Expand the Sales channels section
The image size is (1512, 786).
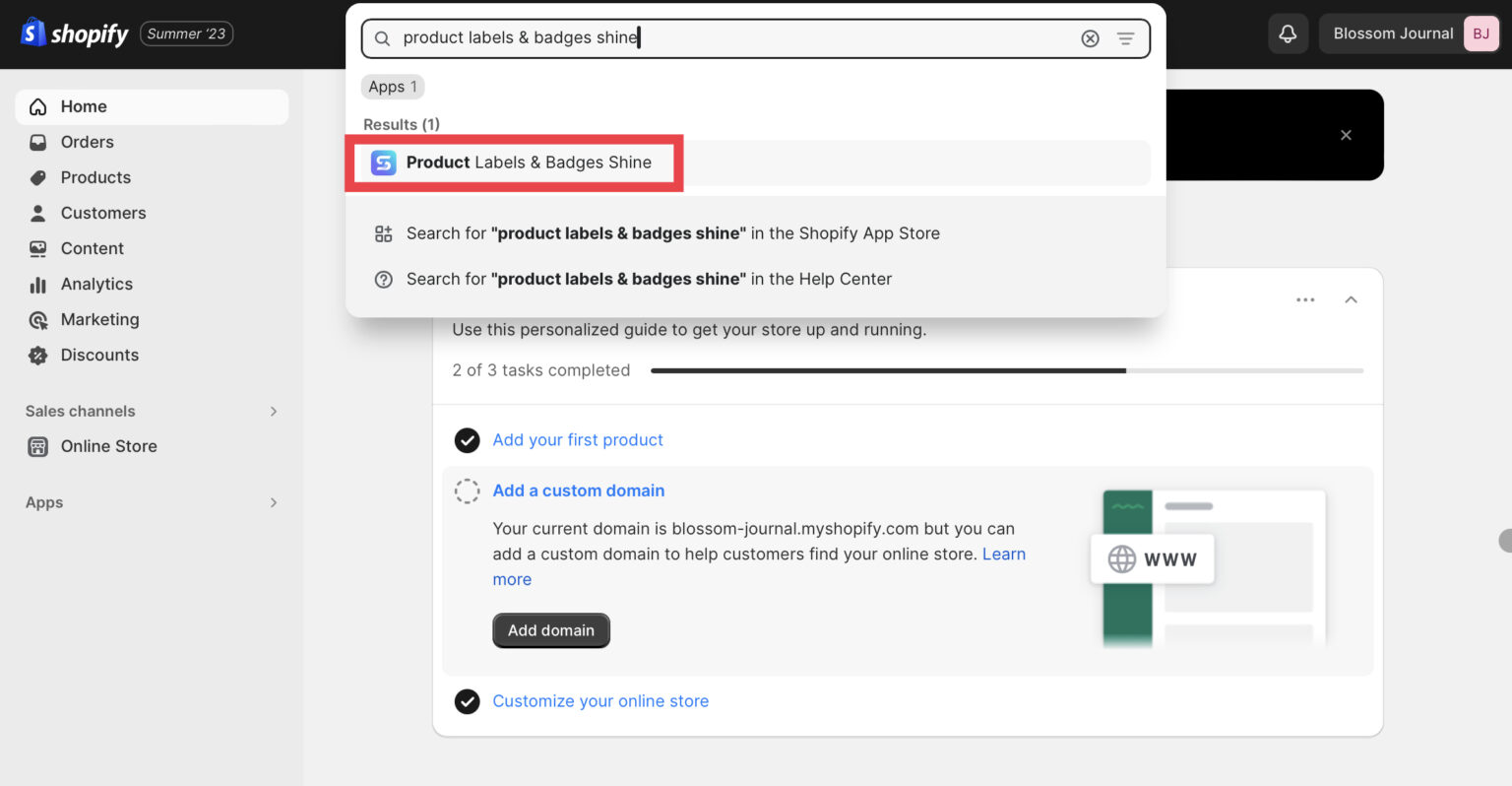(x=274, y=411)
